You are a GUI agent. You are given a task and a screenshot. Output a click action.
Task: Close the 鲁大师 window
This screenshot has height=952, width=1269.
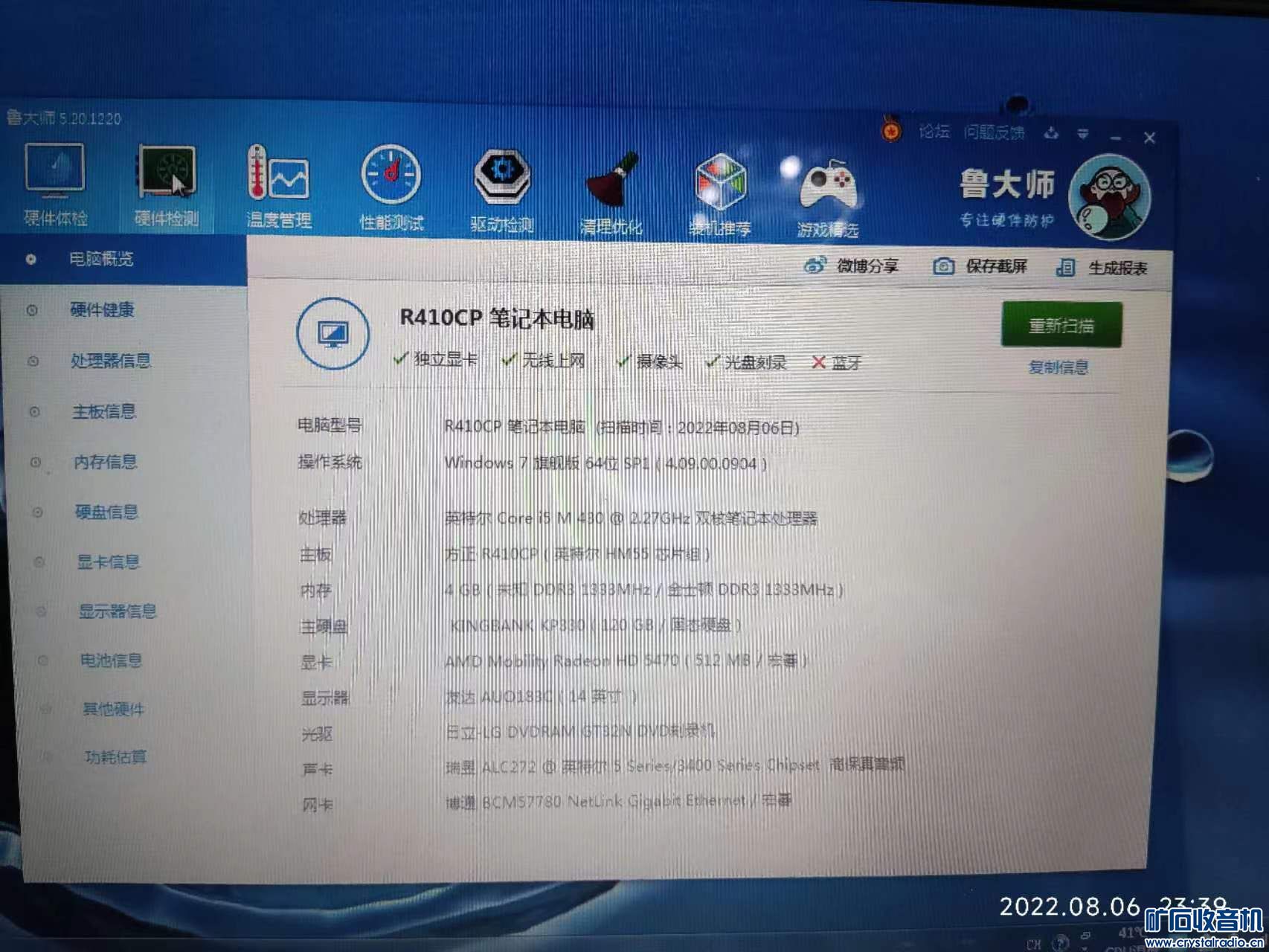pyautogui.click(x=1149, y=138)
